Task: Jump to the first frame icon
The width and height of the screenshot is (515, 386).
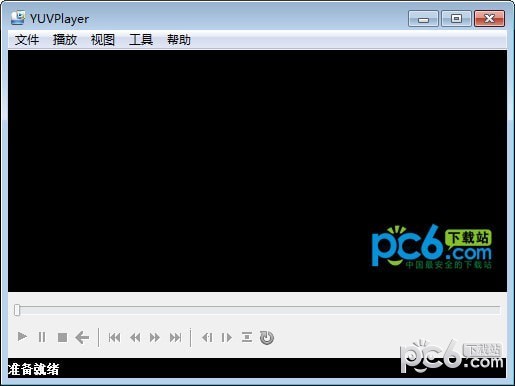Action: 114,338
